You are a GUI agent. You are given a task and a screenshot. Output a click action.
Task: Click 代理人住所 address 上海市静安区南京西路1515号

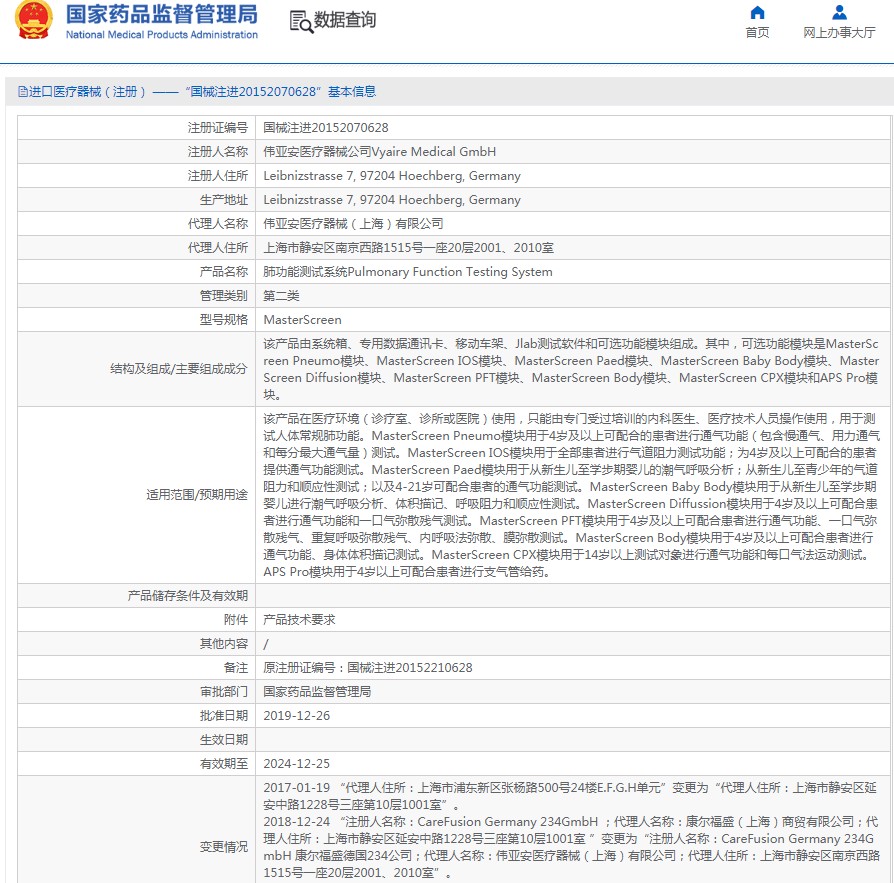[408, 247]
